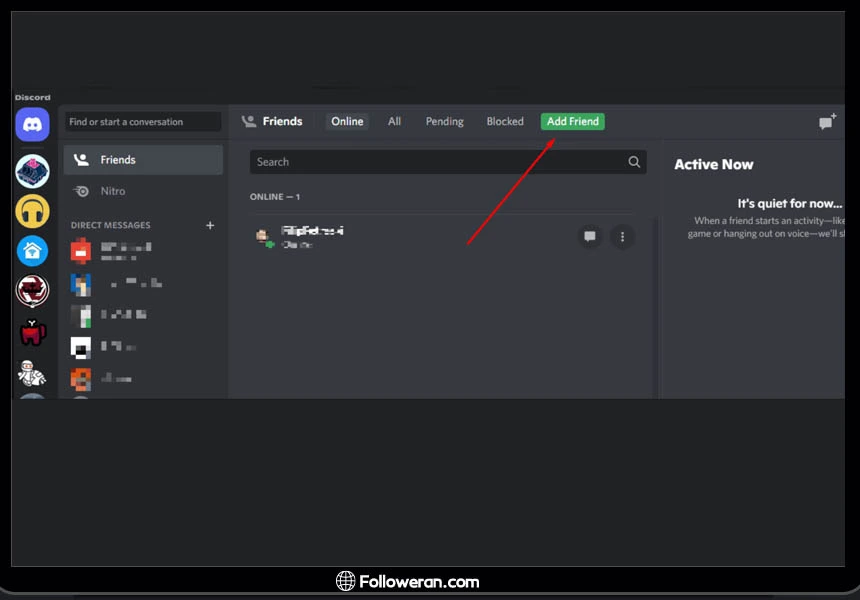860x600 pixels.
Task: Open the blue house server icon
Action: pos(32,251)
